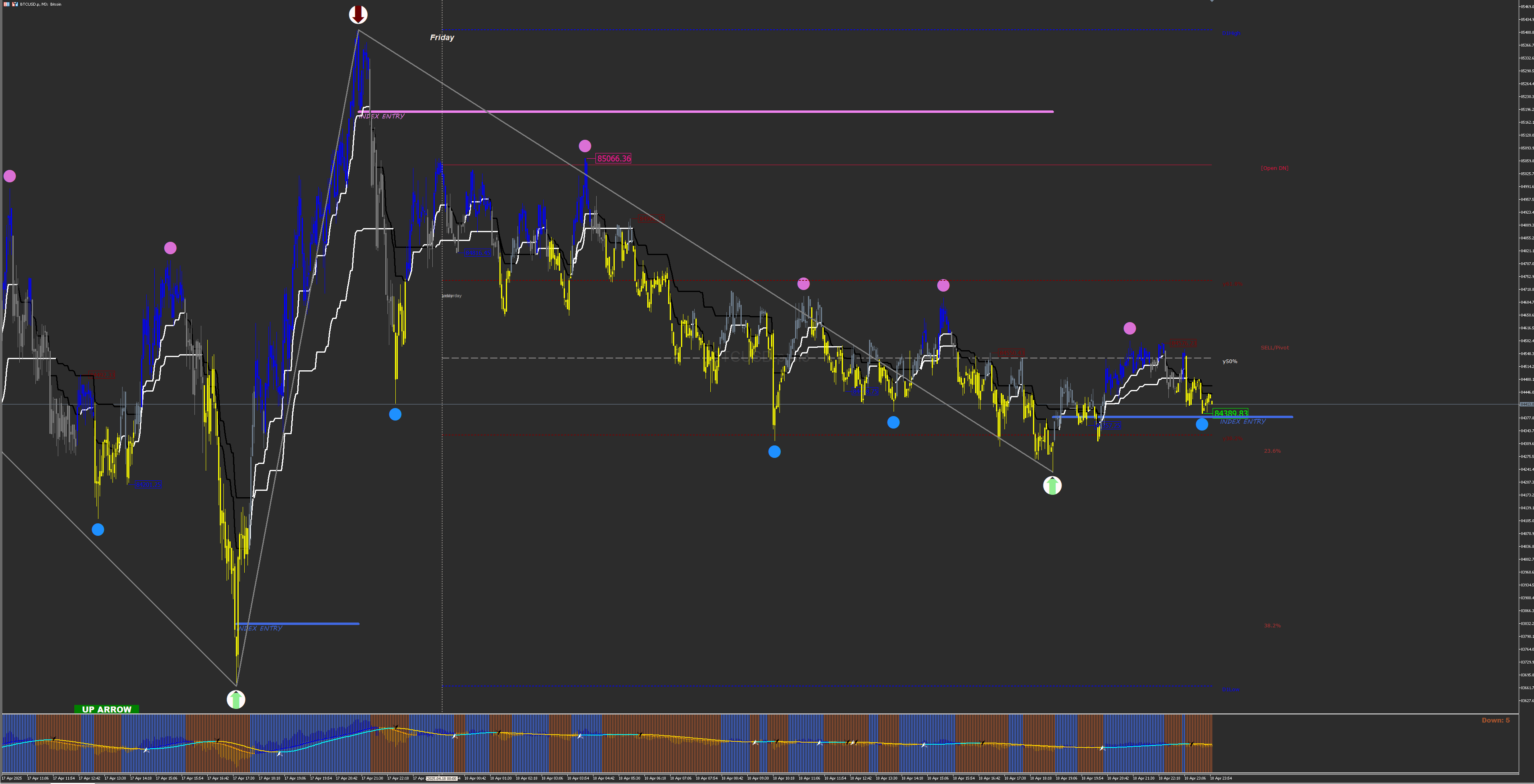Select the long pink horizontal index line

click(x=715, y=111)
